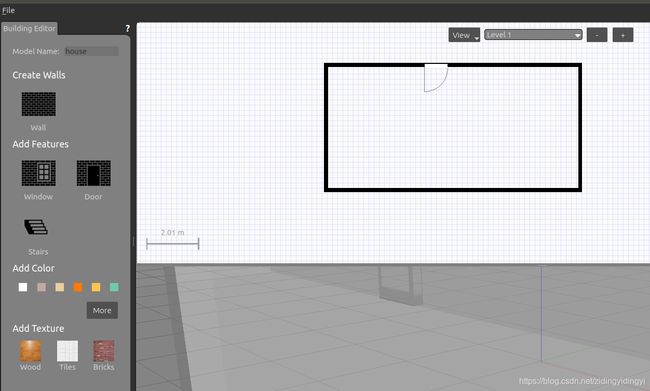Select the door arc in the floor plan
Image resolution: width=650 pixels, height=391 pixels.
coord(436,78)
